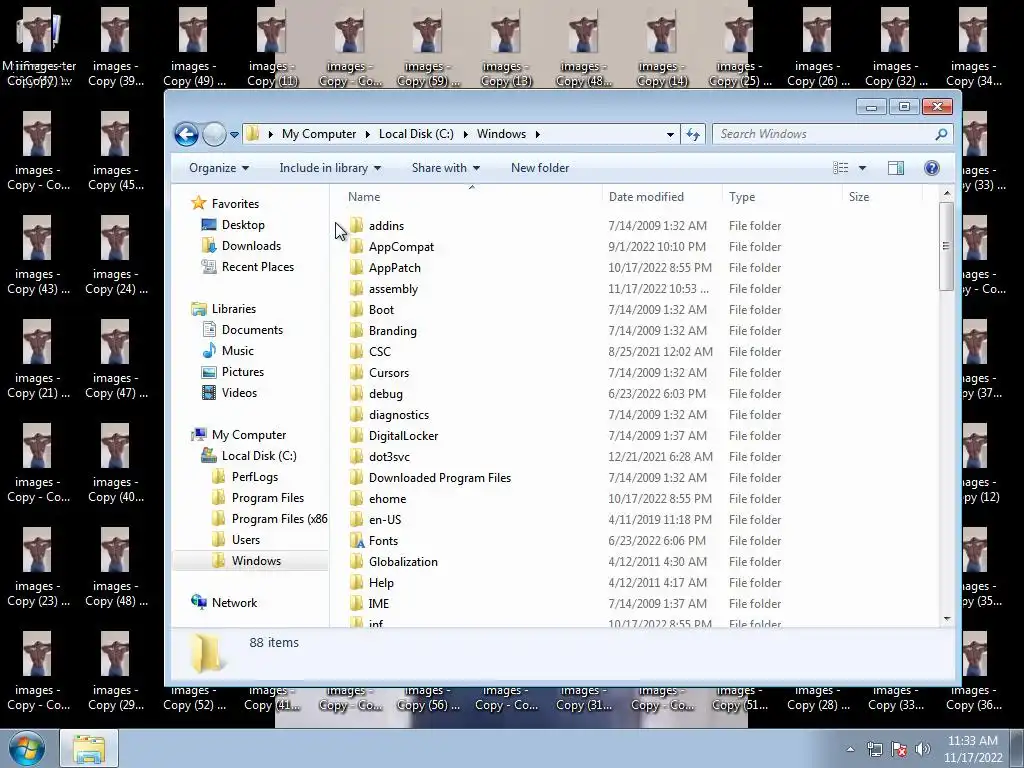
Task: Click the Explorer taskbar button
Action: coord(89,748)
